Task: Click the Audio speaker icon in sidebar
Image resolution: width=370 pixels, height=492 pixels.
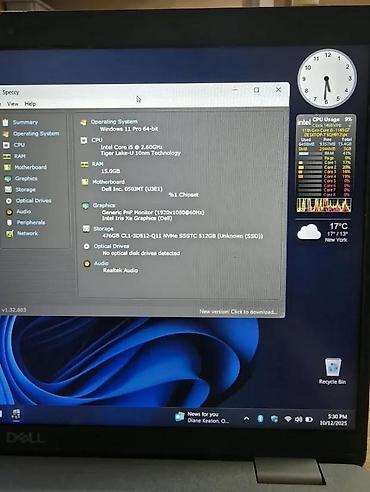Action: [x=9, y=212]
